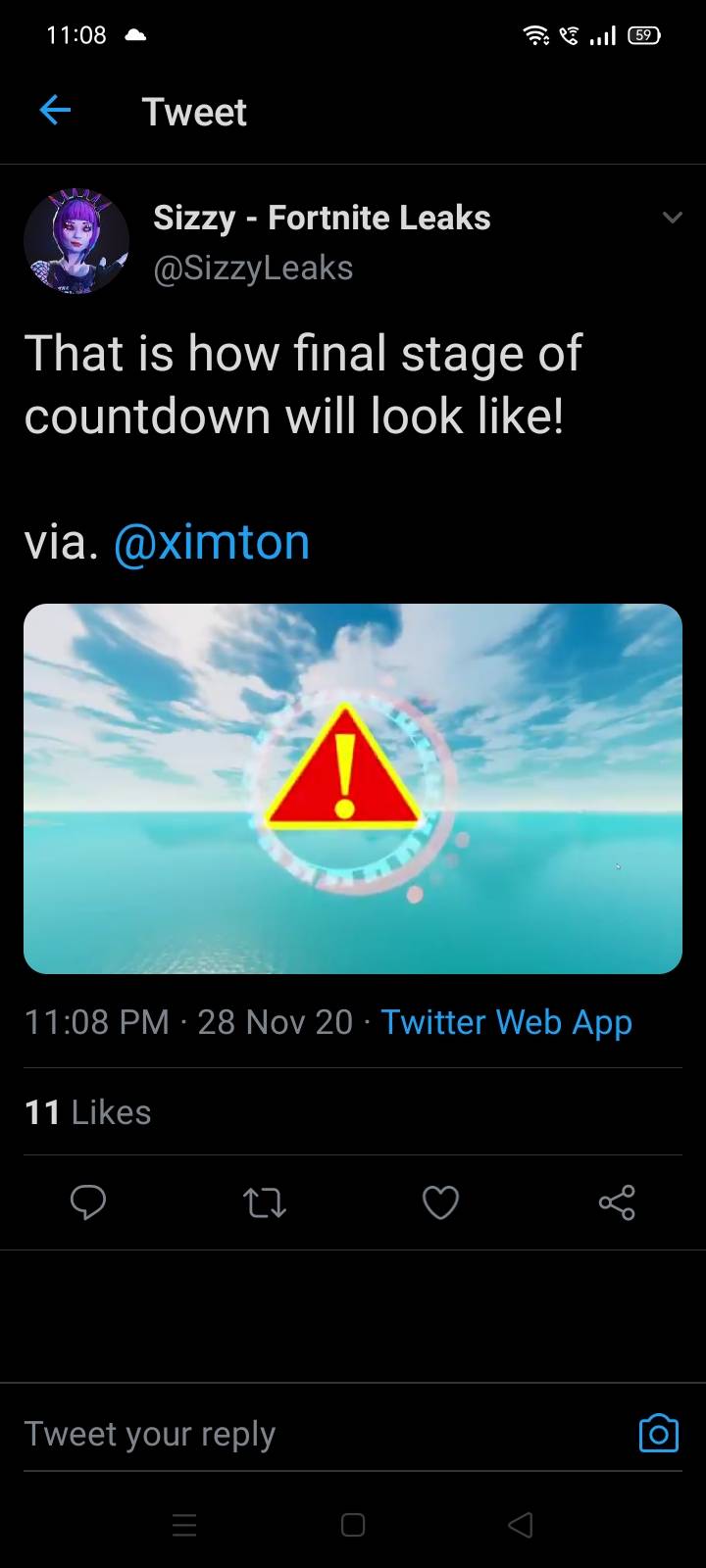Open the warning sign image preview
This screenshot has height=1568, width=706.
[x=353, y=788]
